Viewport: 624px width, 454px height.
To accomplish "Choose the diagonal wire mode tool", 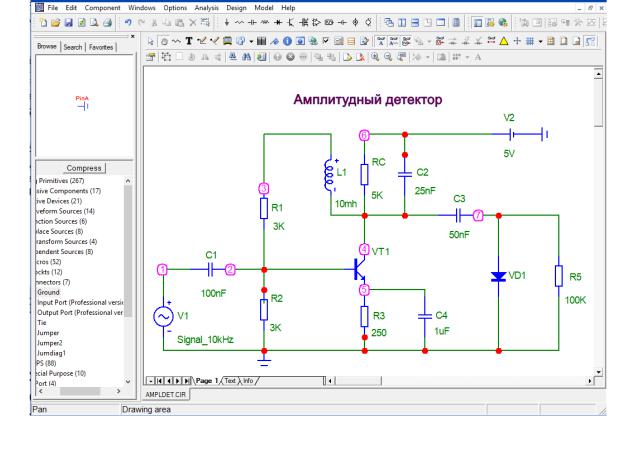I will (214, 41).
